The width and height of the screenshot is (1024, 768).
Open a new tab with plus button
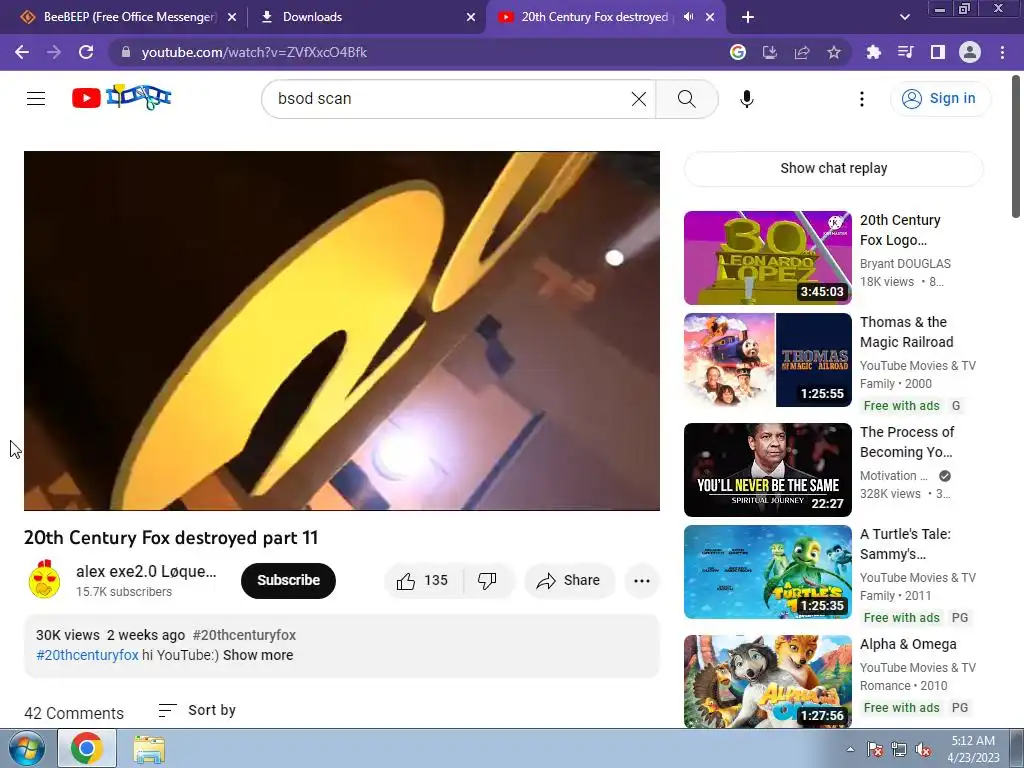click(748, 17)
